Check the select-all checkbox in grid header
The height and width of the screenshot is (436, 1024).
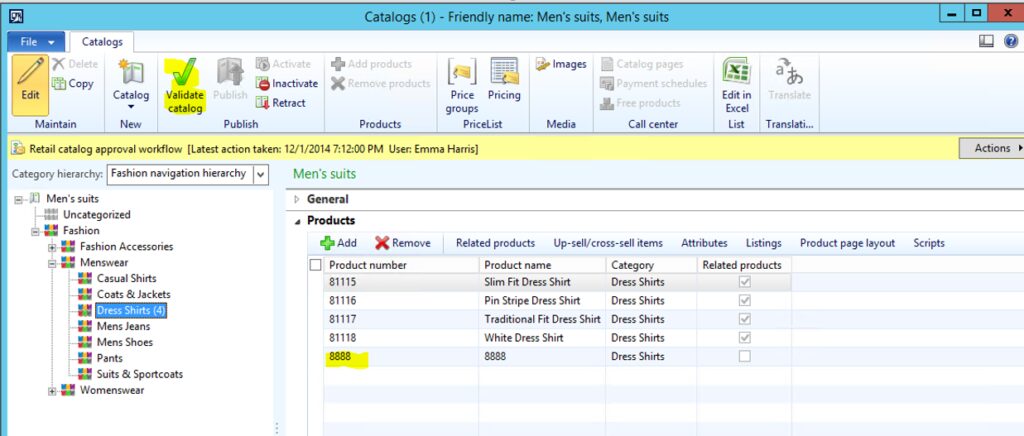[316, 265]
